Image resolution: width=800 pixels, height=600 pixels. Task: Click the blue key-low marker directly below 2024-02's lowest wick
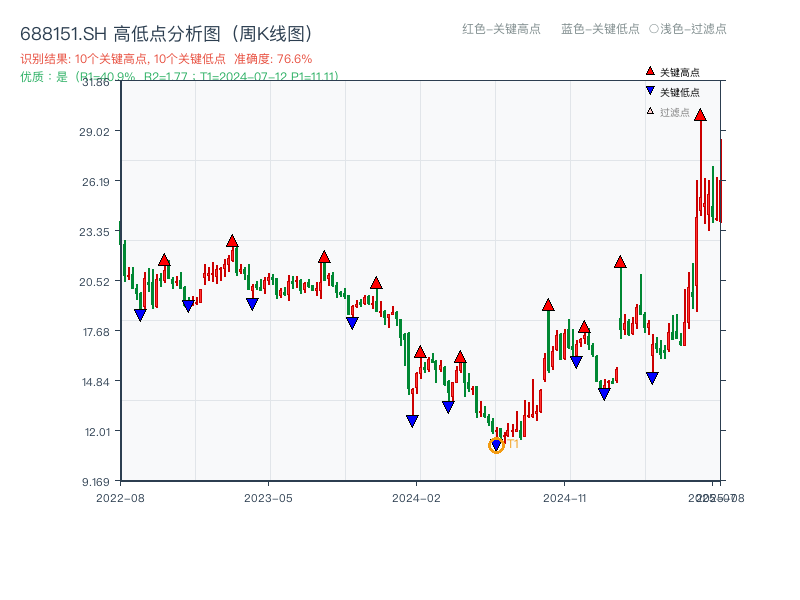click(x=412, y=421)
